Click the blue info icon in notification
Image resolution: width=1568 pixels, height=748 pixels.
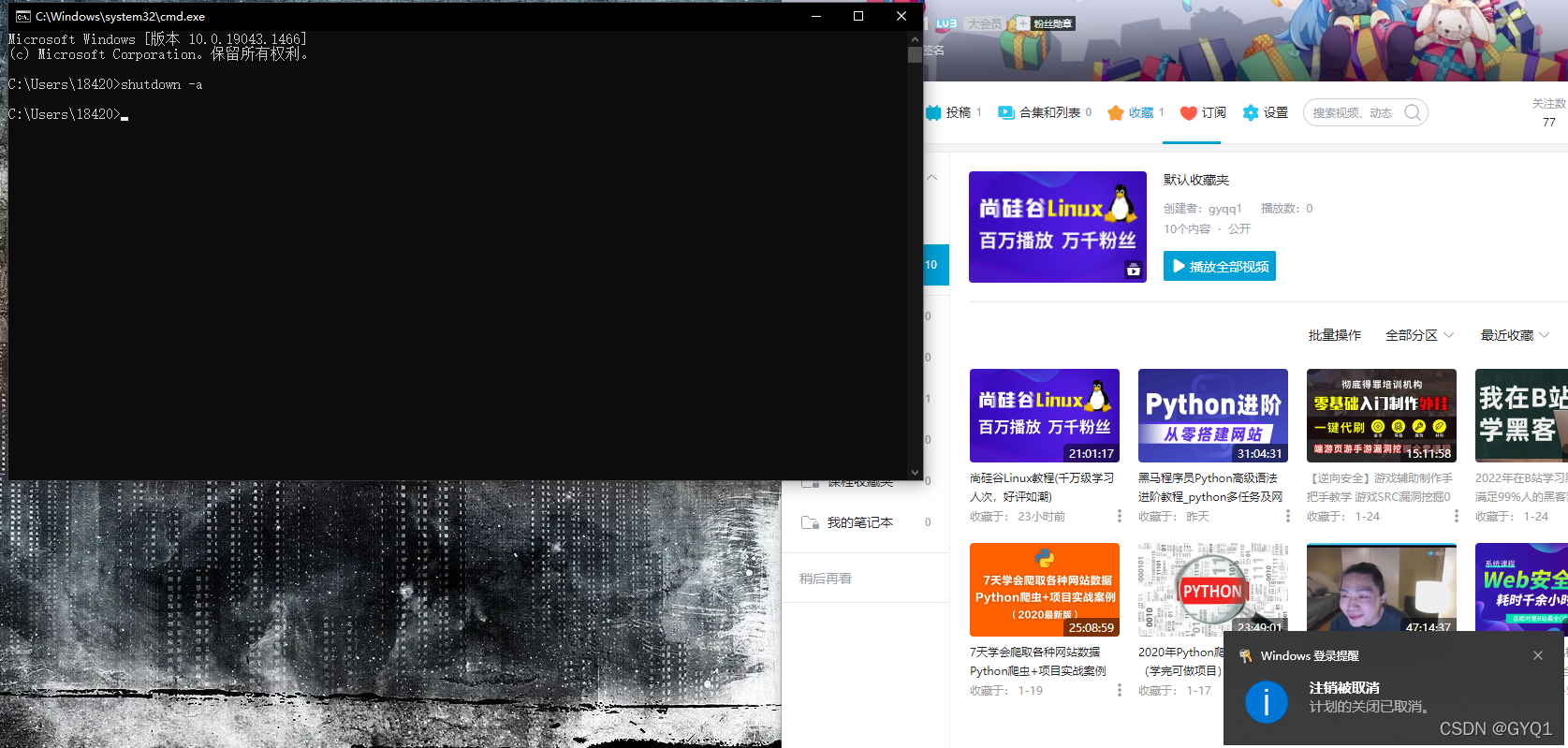tap(1267, 701)
